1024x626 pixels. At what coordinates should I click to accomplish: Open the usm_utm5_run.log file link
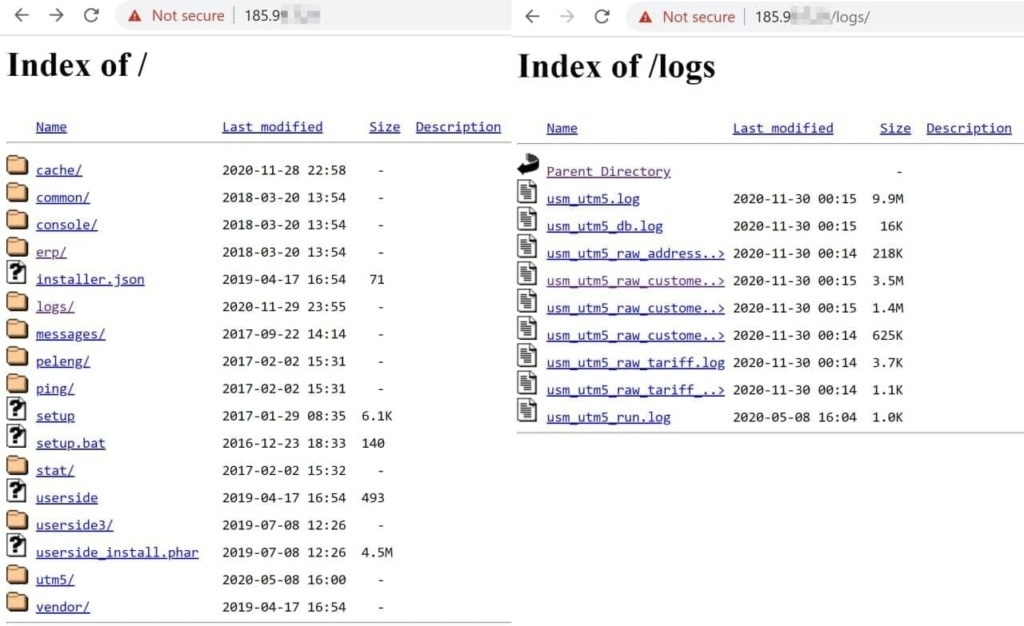tap(609, 418)
